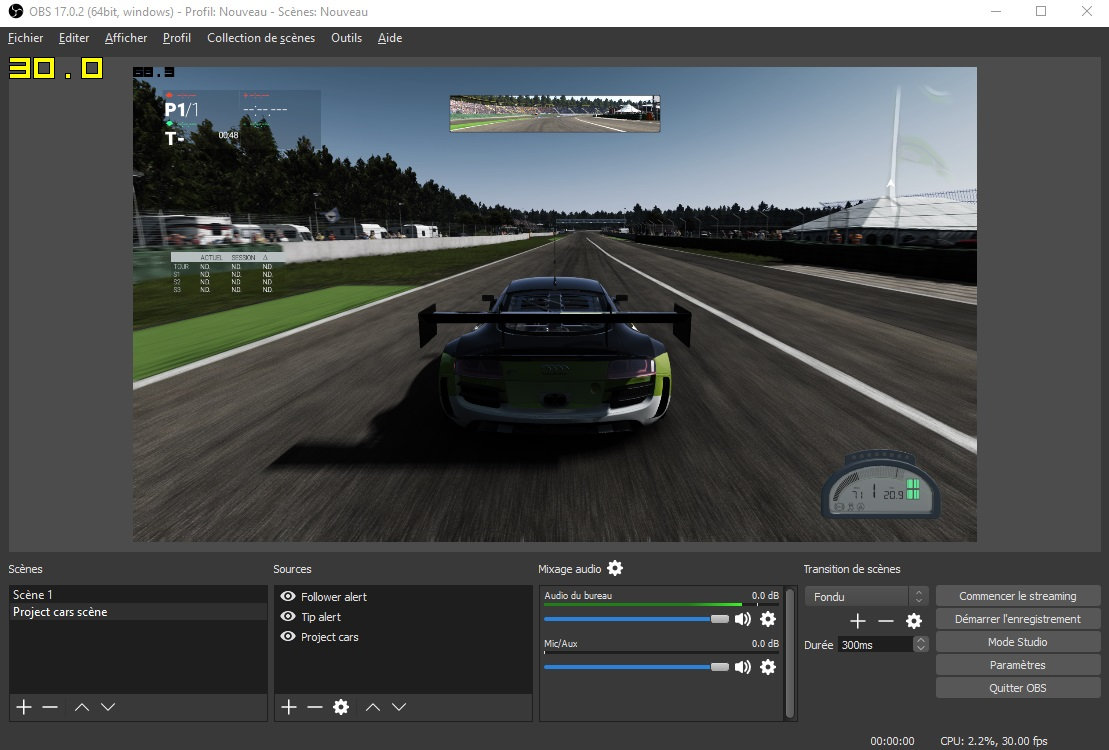Click the Durée spinner arrows
This screenshot has width=1109, height=750.
[921, 645]
